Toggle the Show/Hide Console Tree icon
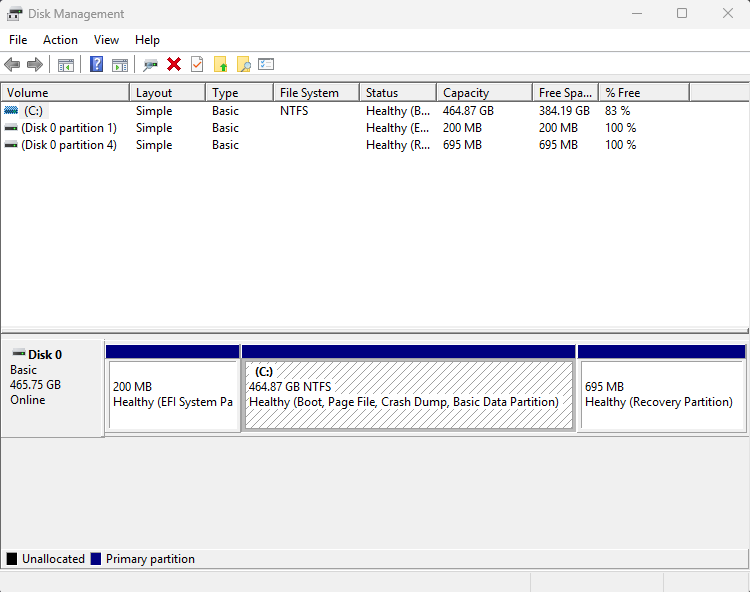Viewport: 750px width, 592px height. (x=66, y=65)
